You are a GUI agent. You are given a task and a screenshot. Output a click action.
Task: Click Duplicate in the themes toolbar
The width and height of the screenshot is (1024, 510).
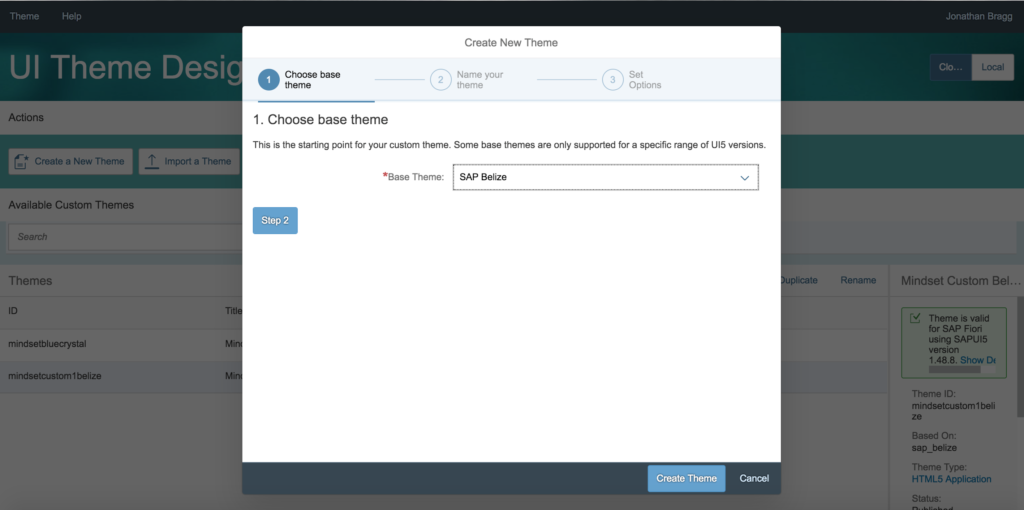click(798, 280)
